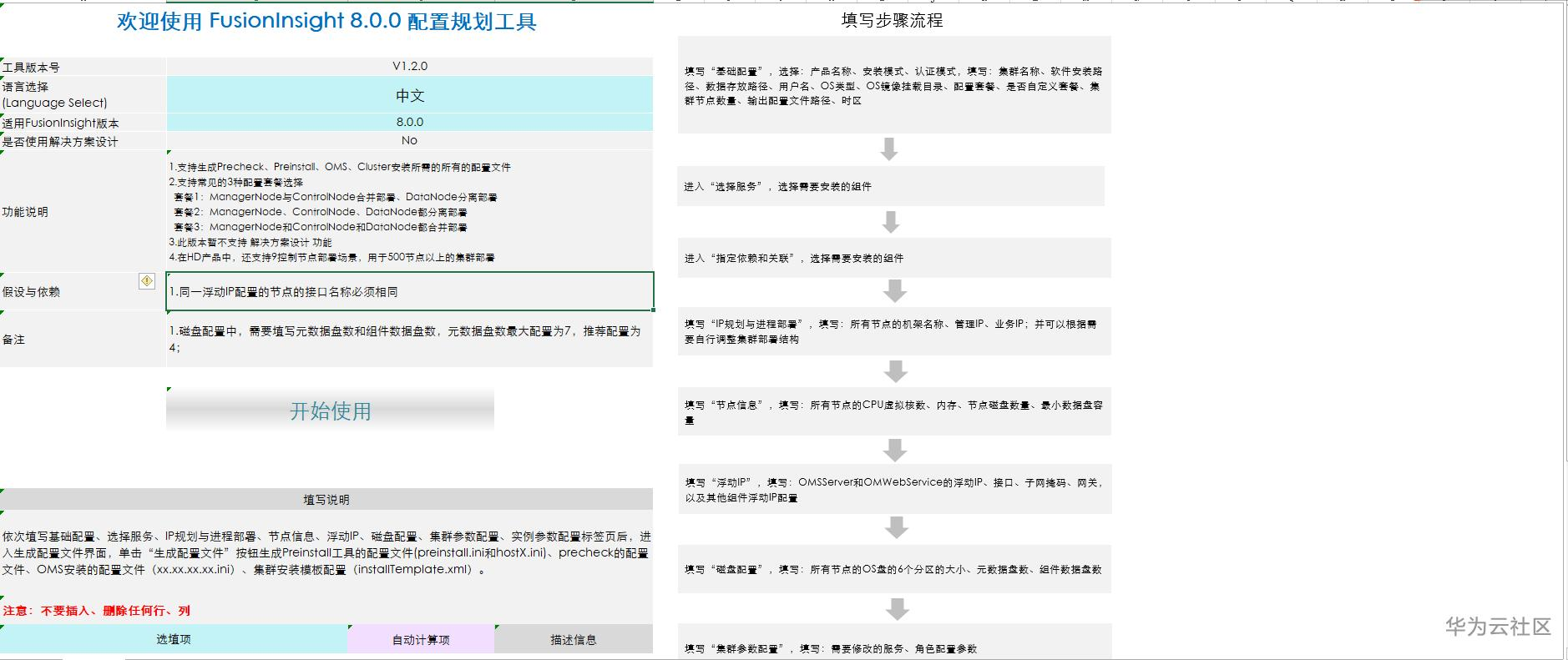The image size is (1568, 660).
Task: Click the 开始使用 button
Action: [330, 410]
